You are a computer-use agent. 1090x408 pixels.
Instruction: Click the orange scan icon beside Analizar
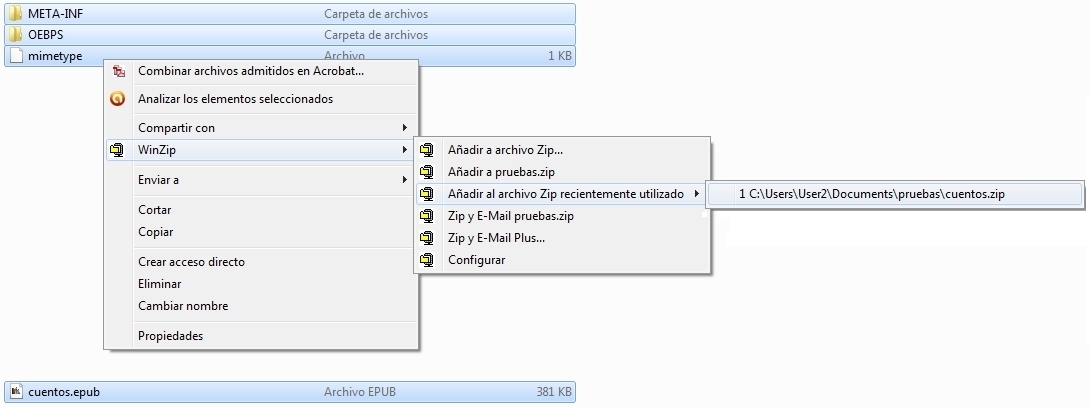pos(117,99)
